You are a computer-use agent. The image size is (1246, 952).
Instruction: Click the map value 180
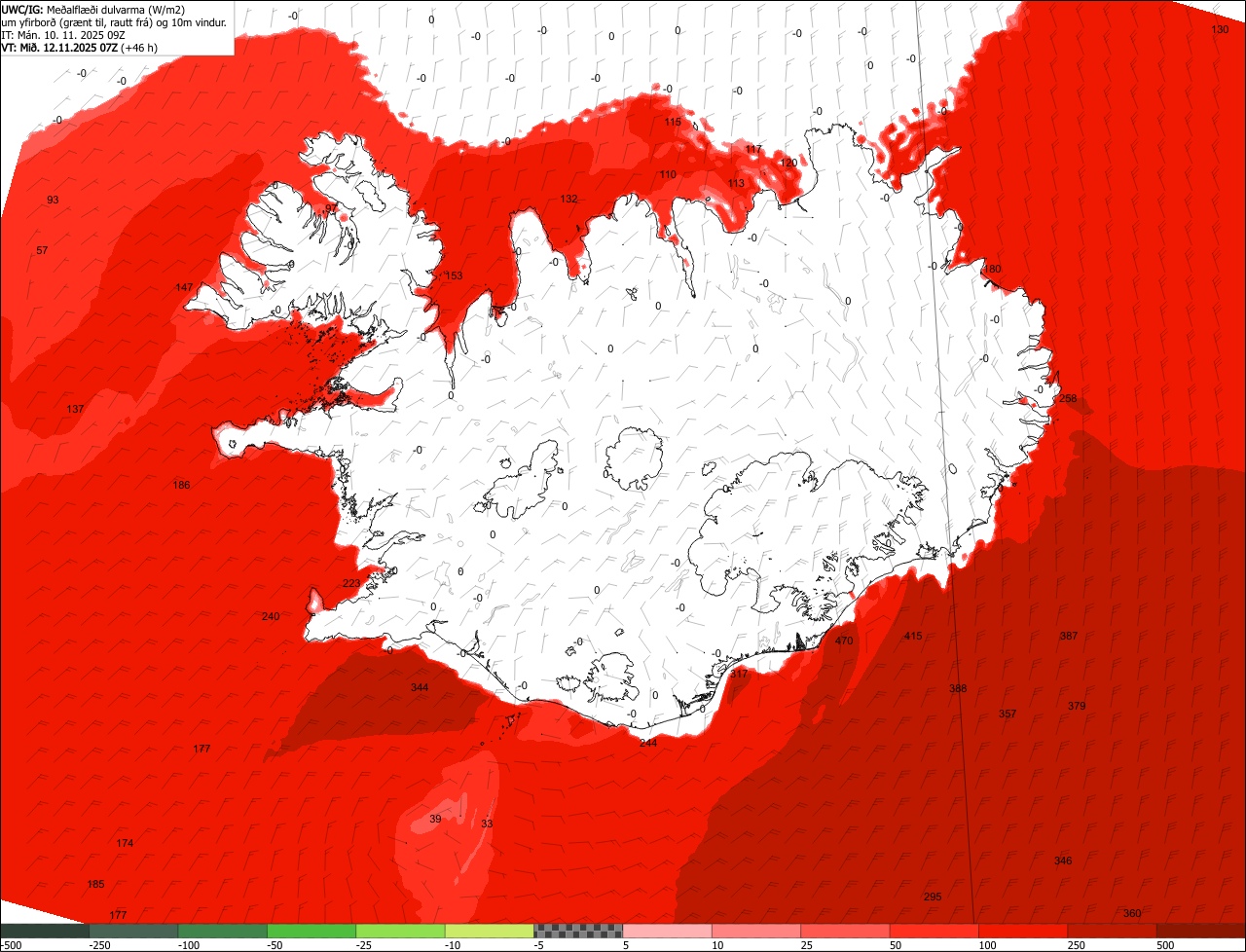[992, 270]
